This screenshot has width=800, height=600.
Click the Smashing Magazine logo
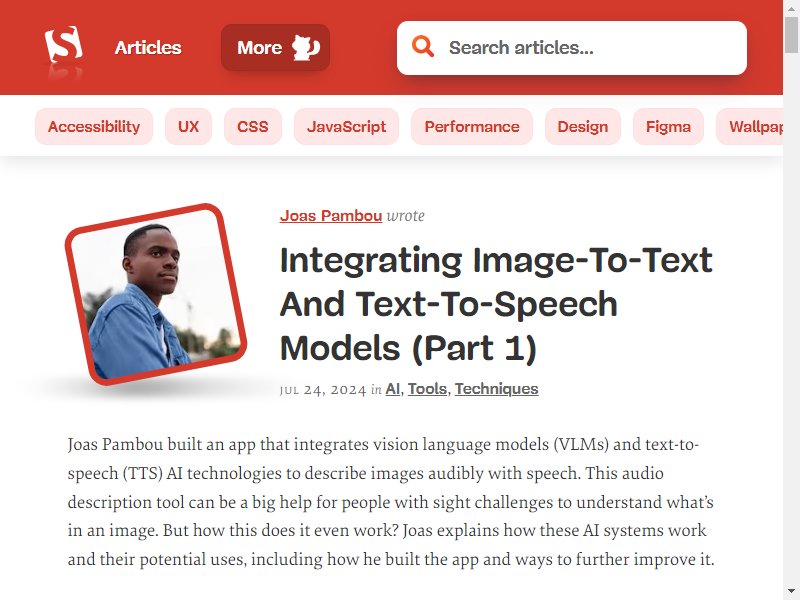click(63, 45)
